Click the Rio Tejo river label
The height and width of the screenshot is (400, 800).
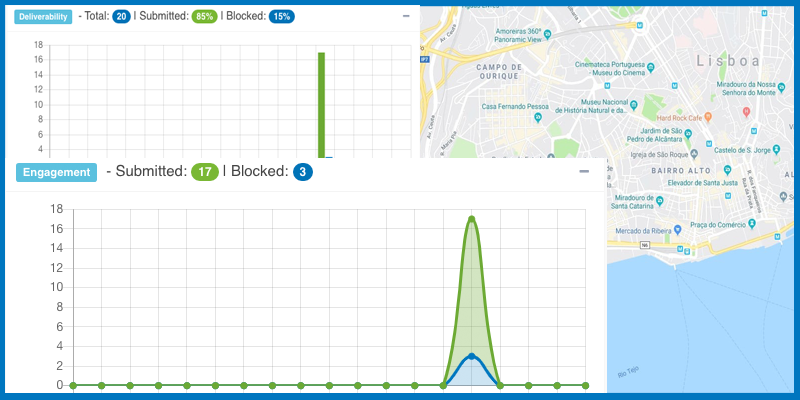628,372
